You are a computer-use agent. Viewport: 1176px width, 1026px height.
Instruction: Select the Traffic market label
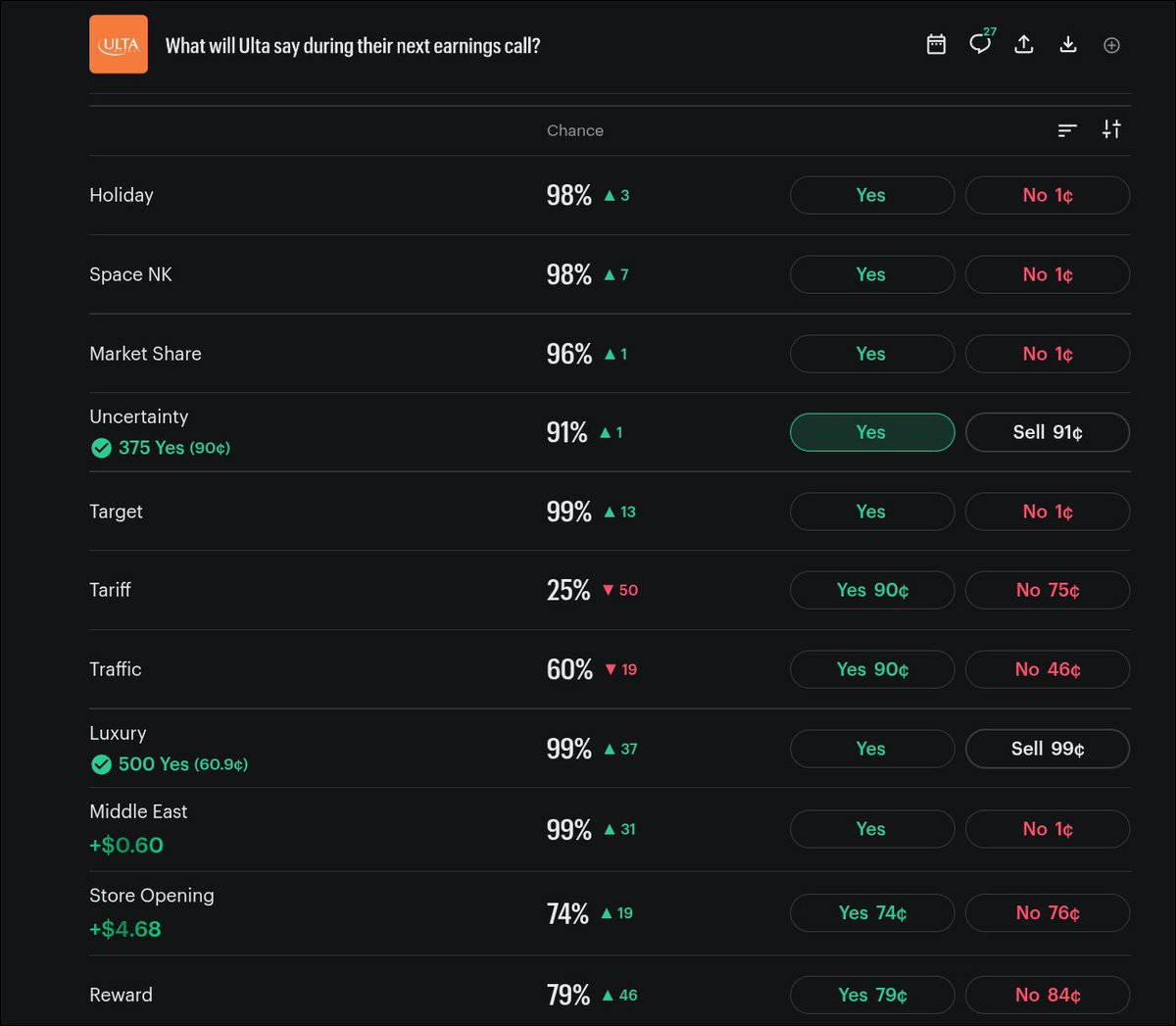tap(116, 669)
